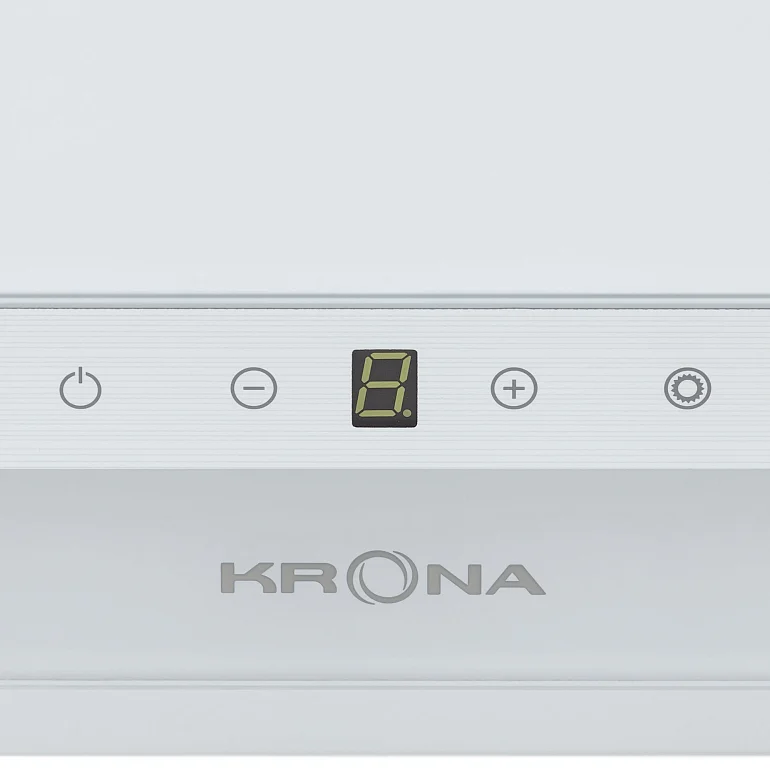This screenshot has width=770, height=770.
Task: Click the final letter A of KRONA
Action: coord(516,579)
